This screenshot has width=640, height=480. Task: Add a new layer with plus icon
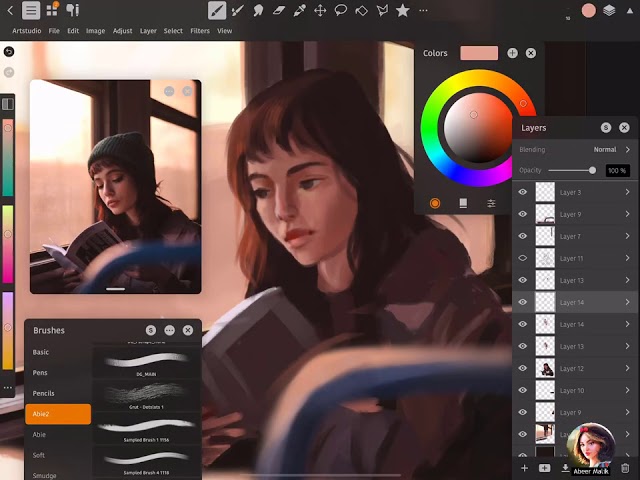coord(524,468)
